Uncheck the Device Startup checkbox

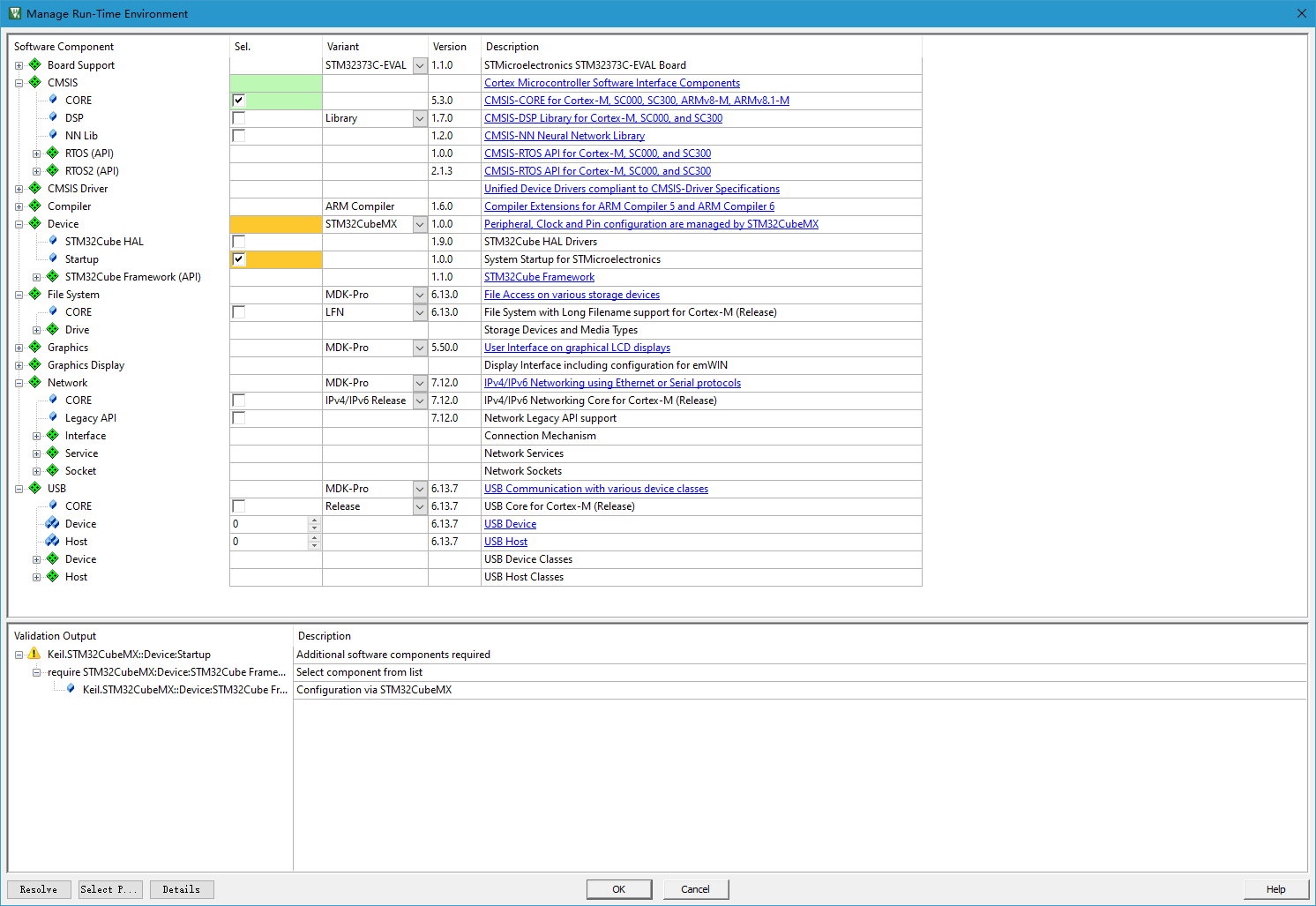[238, 259]
